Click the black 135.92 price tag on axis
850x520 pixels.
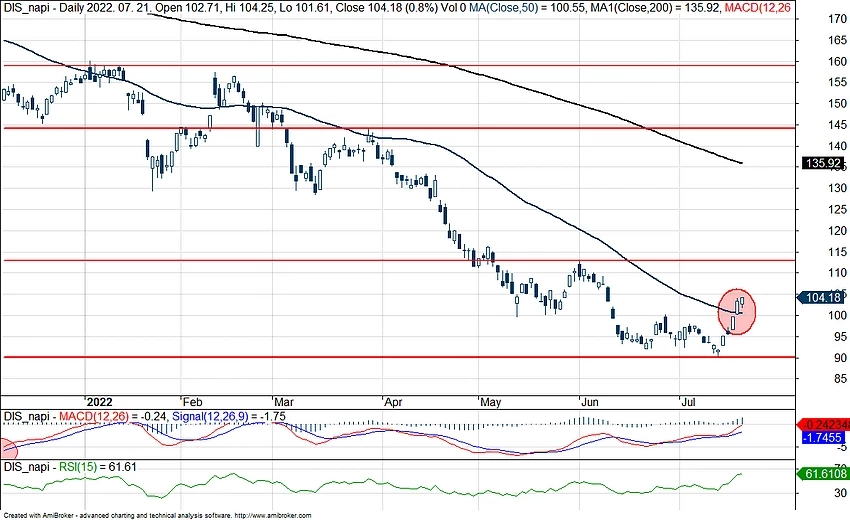click(x=823, y=163)
